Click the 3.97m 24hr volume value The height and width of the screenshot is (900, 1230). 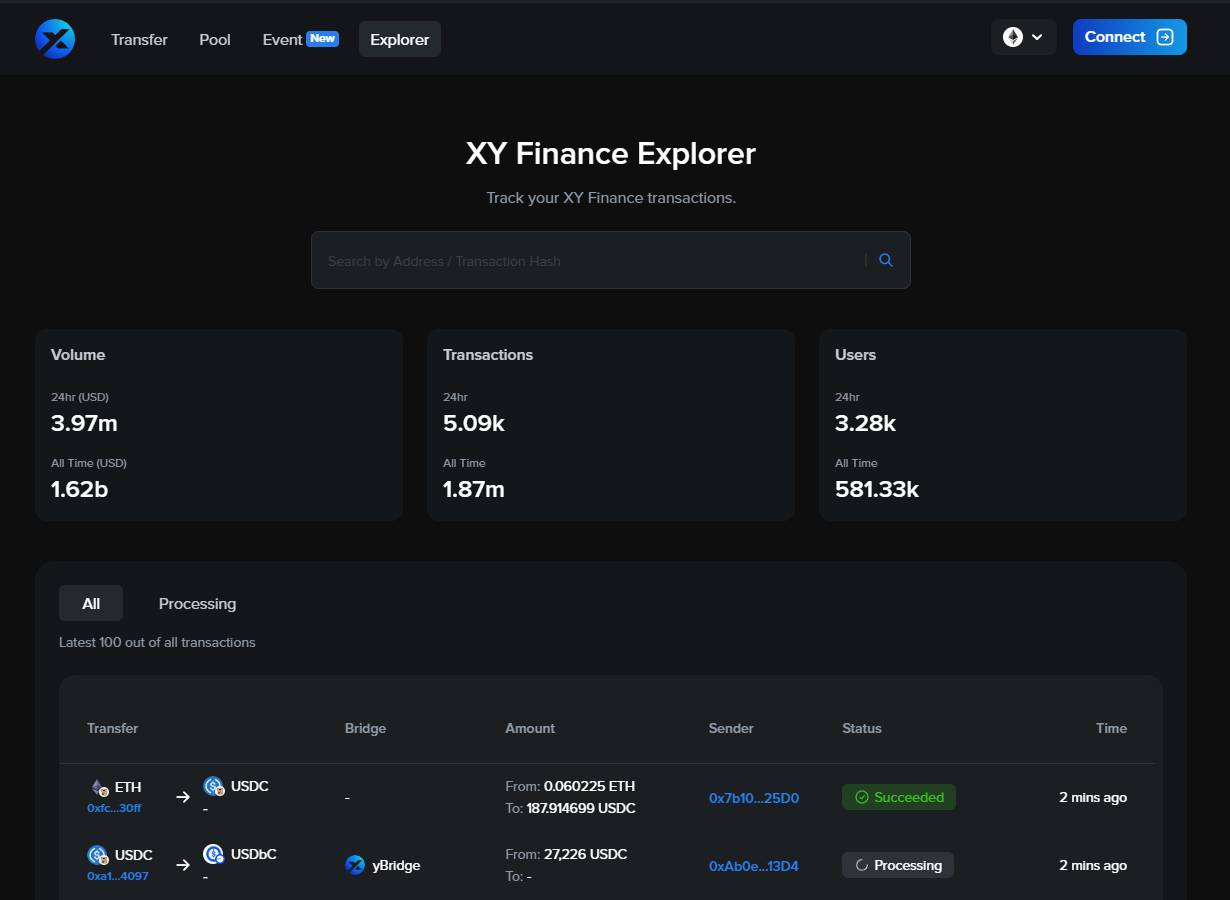tap(84, 423)
